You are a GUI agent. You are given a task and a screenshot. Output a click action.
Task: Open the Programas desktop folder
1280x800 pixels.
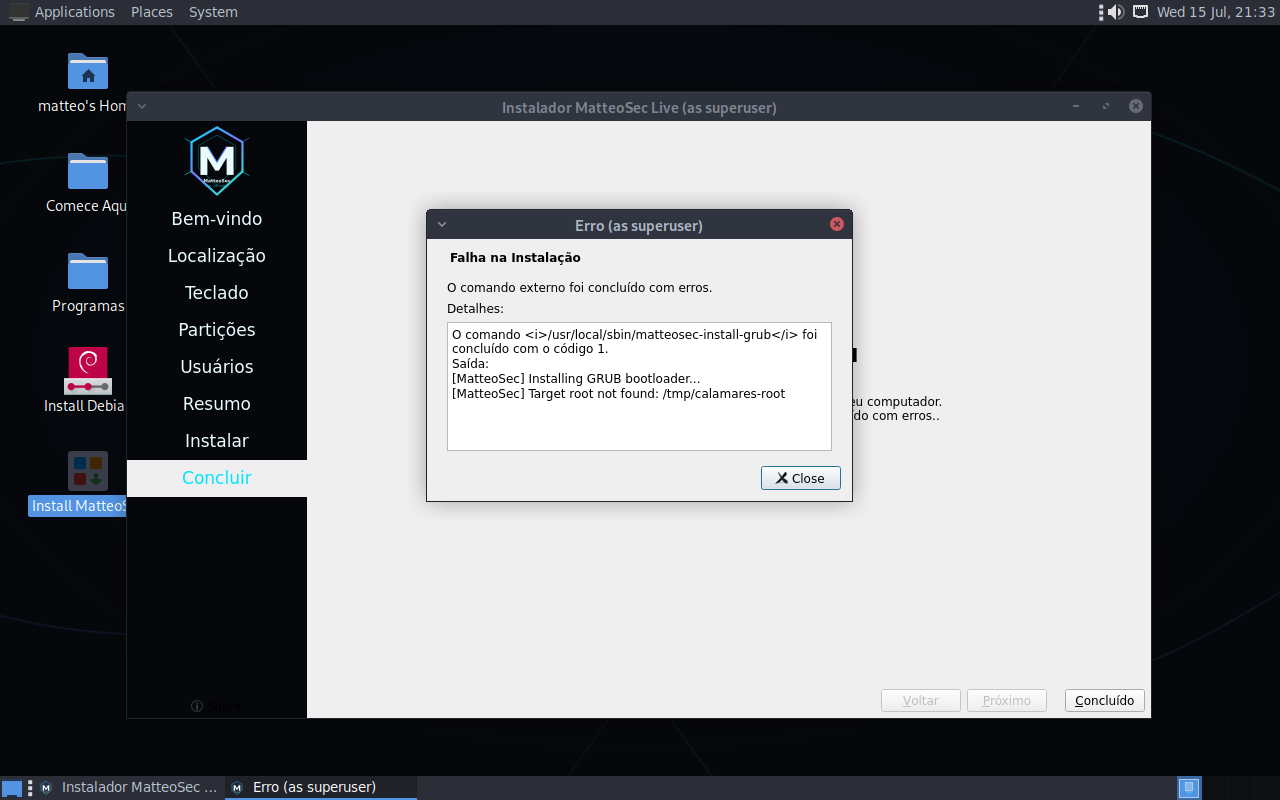[88, 271]
